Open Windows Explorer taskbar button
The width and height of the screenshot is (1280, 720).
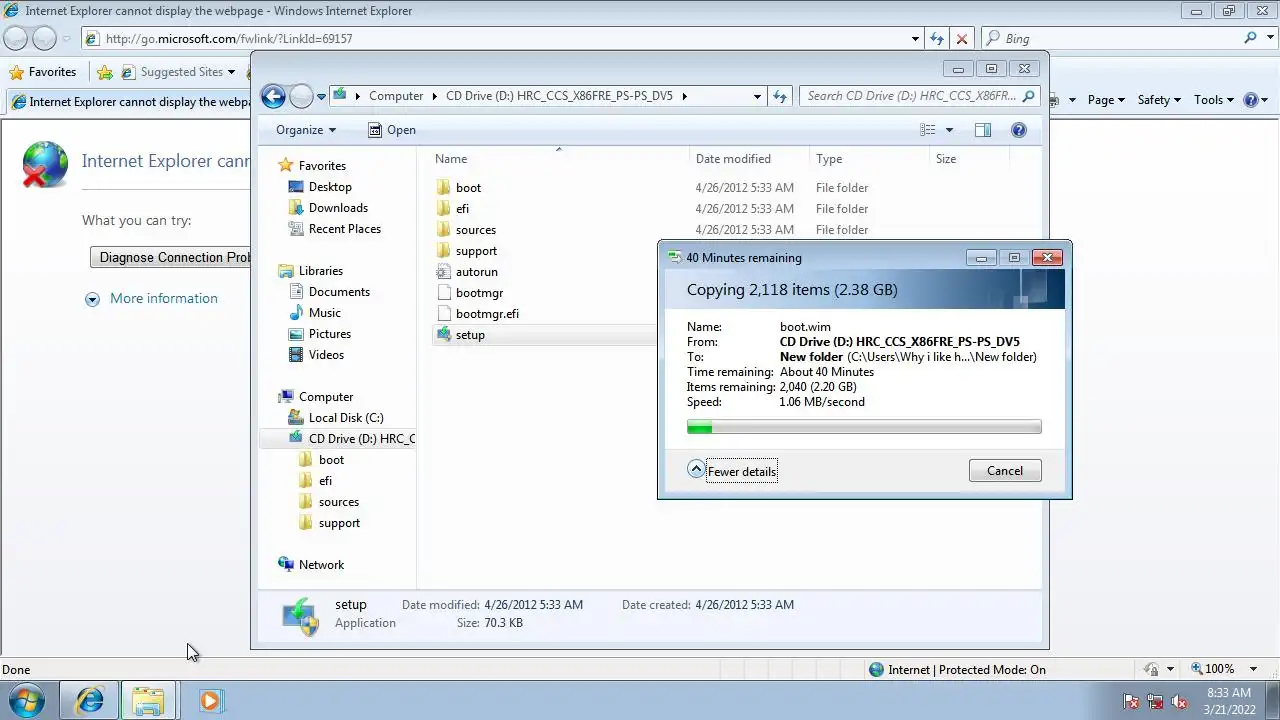tap(148, 700)
